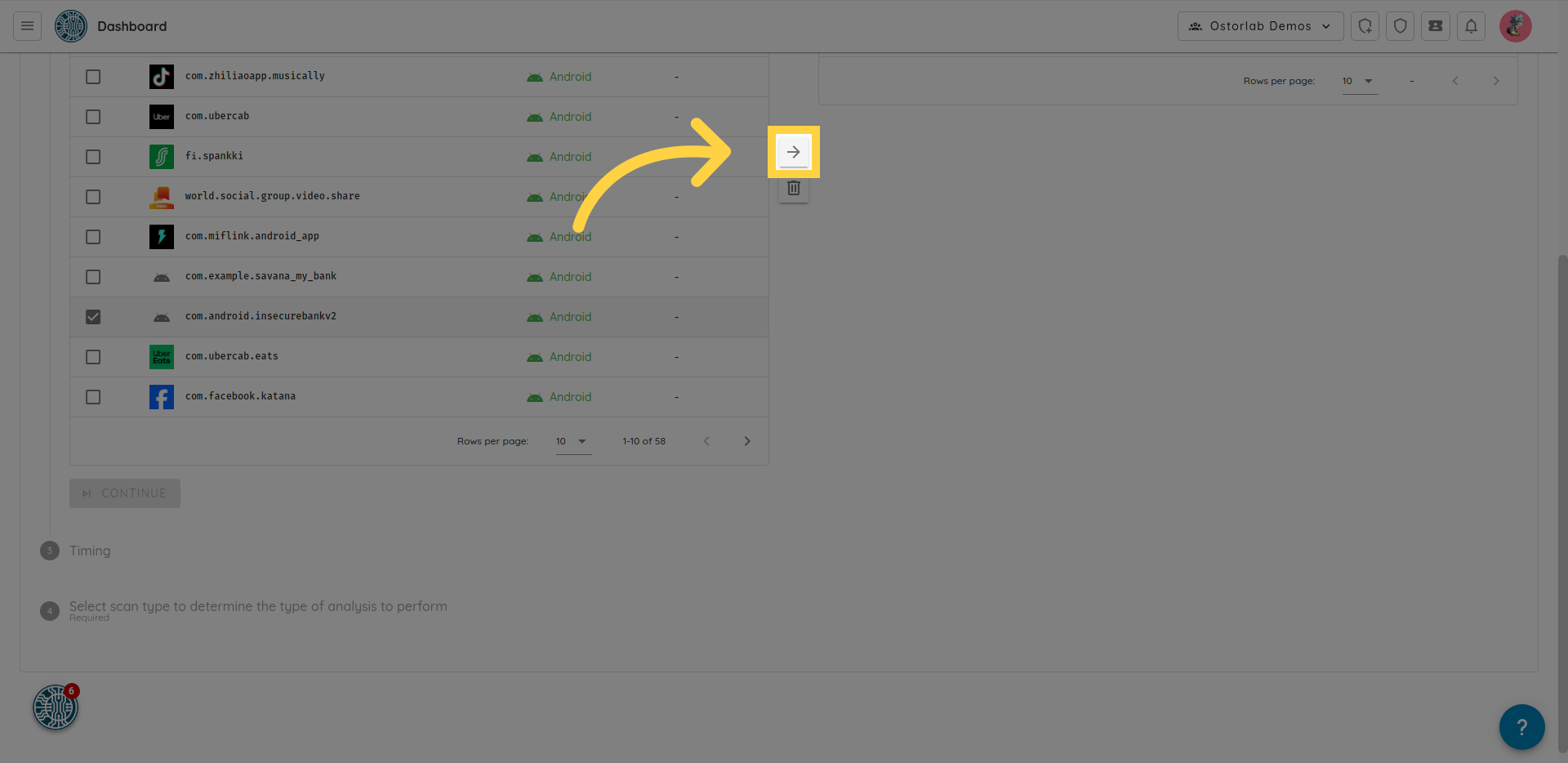
Task: Click the shield icon in header
Action: point(1400,26)
